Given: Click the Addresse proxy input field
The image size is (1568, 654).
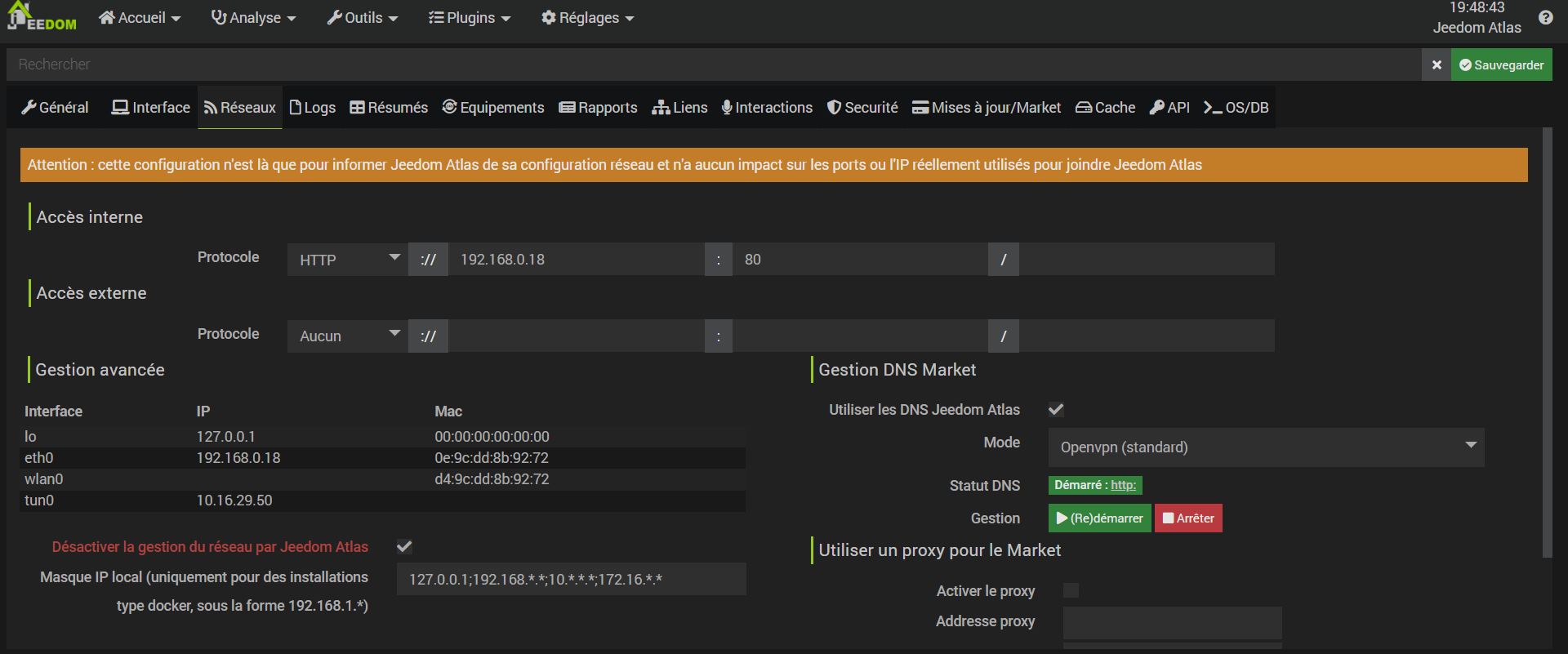Looking at the screenshot, I should pos(1173,622).
